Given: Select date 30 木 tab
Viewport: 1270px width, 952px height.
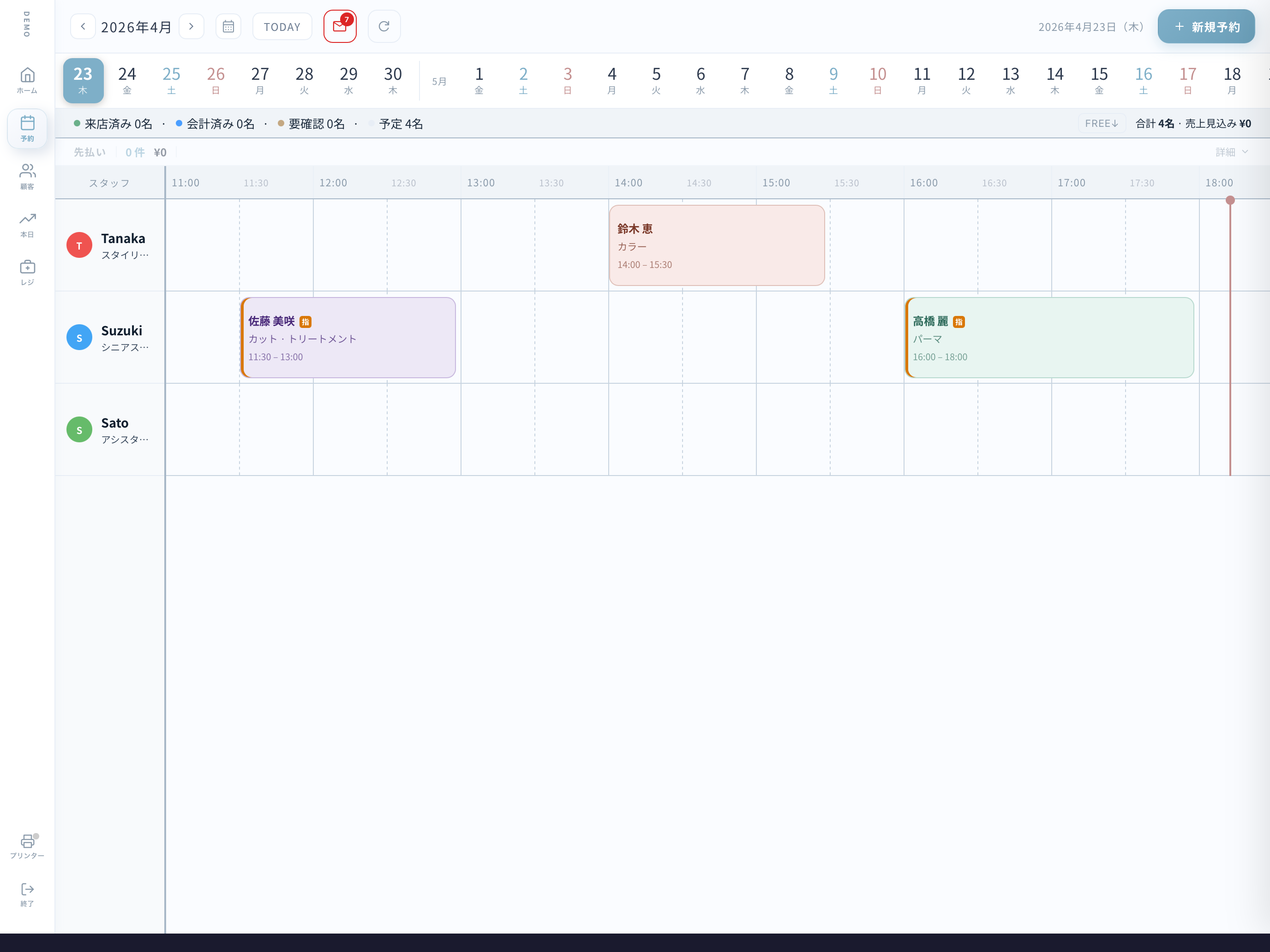Looking at the screenshot, I should click(393, 80).
